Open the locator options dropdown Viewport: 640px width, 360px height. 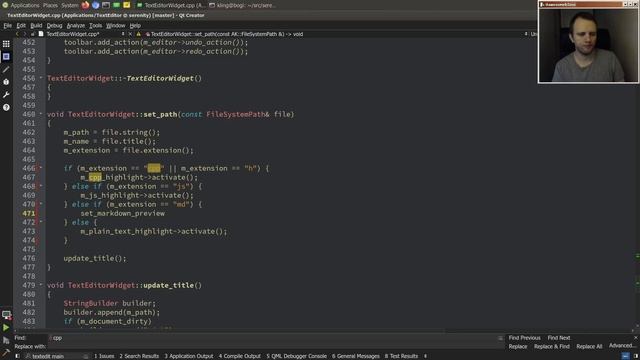86,356
